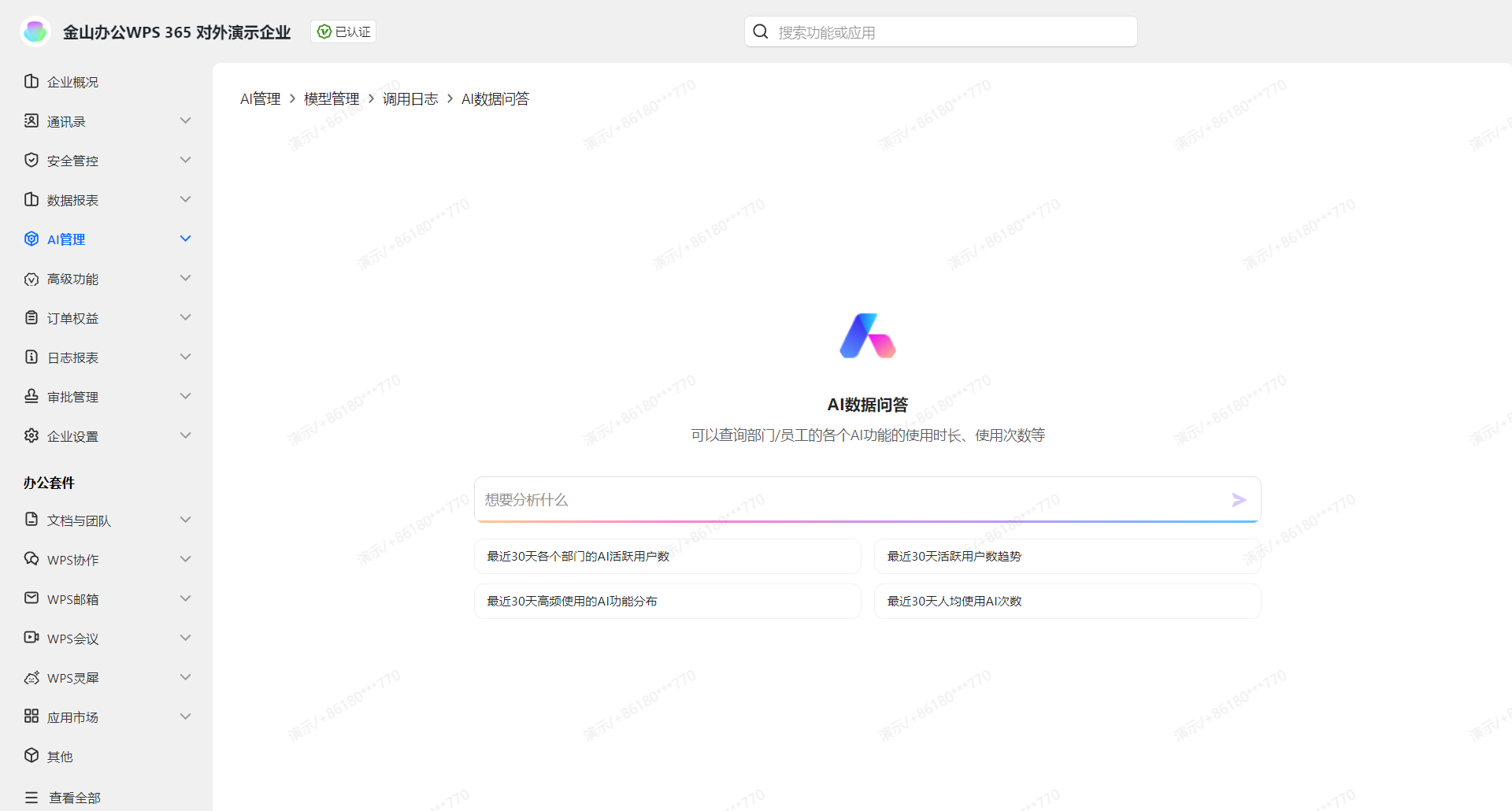Image resolution: width=1512 pixels, height=811 pixels.
Task: Expand the 安全管控 menu chevron
Action: pyautogui.click(x=186, y=160)
